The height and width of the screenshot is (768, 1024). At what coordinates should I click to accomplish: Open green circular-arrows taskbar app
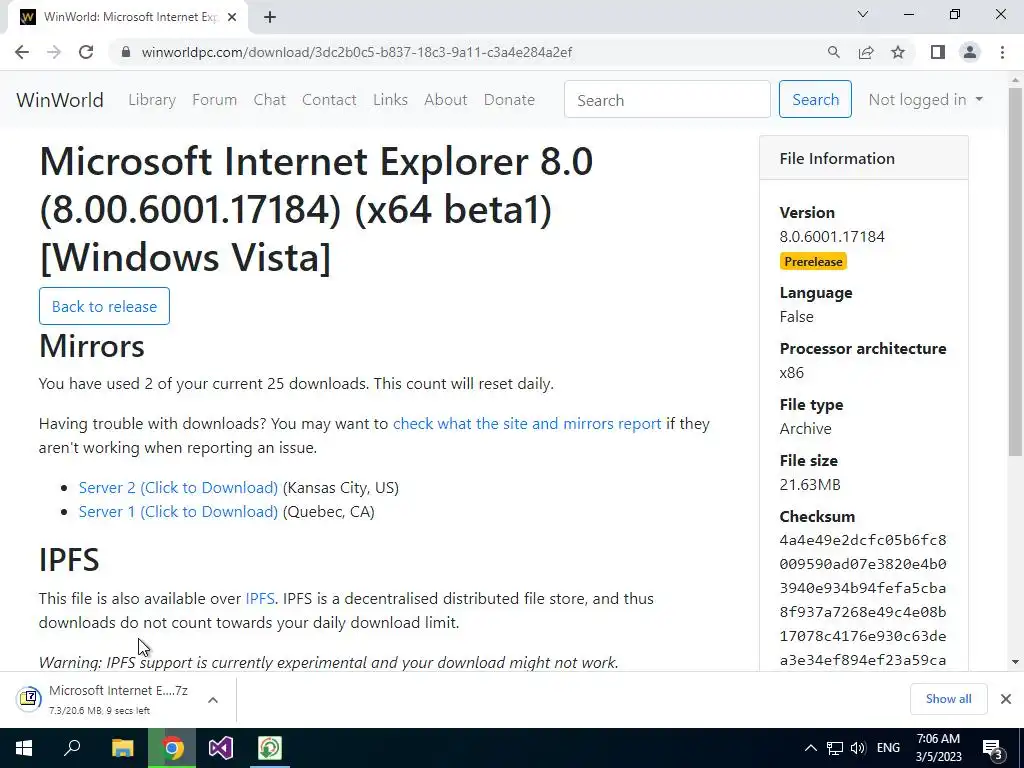tap(270, 748)
